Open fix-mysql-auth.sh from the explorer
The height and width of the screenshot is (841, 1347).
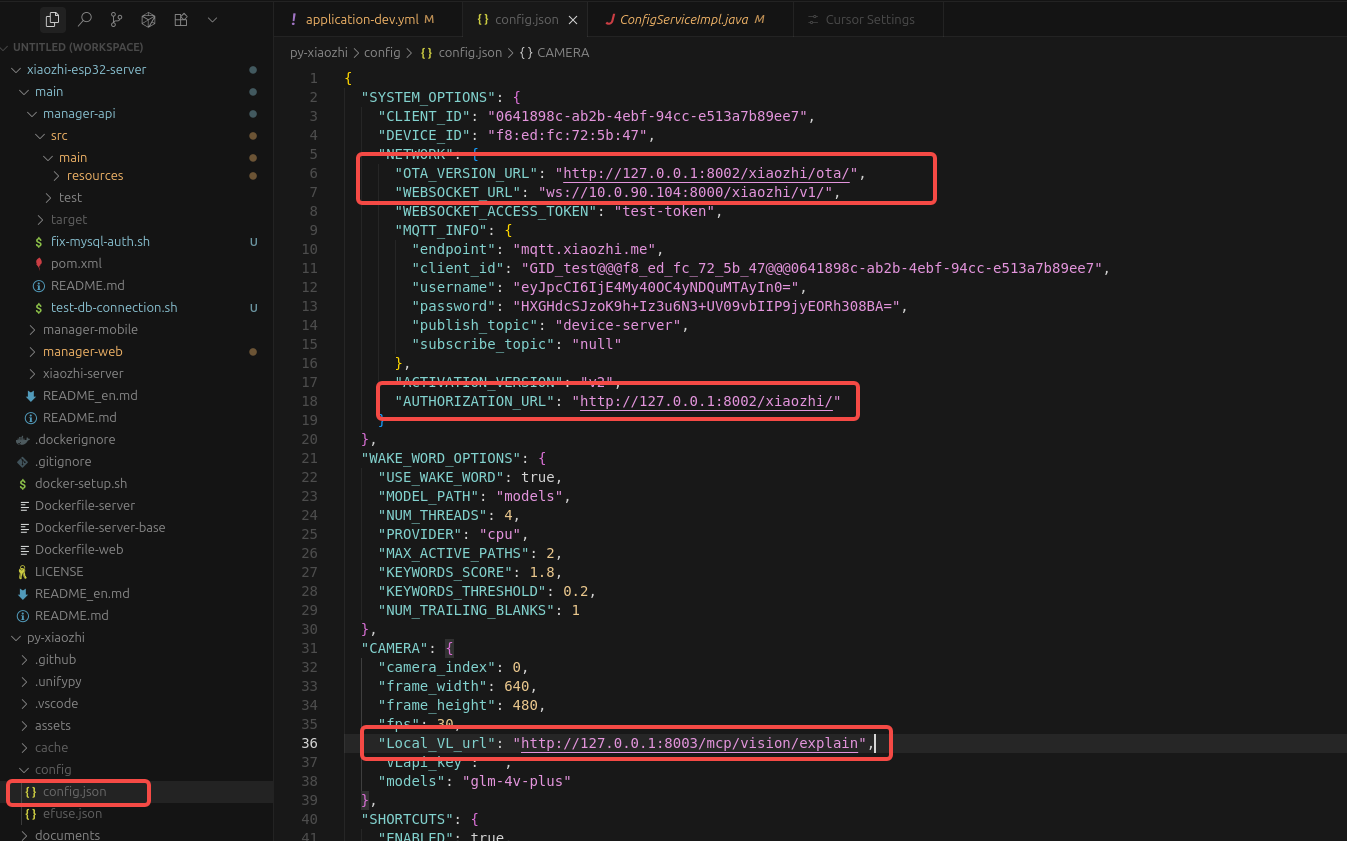pyautogui.click(x=100, y=241)
